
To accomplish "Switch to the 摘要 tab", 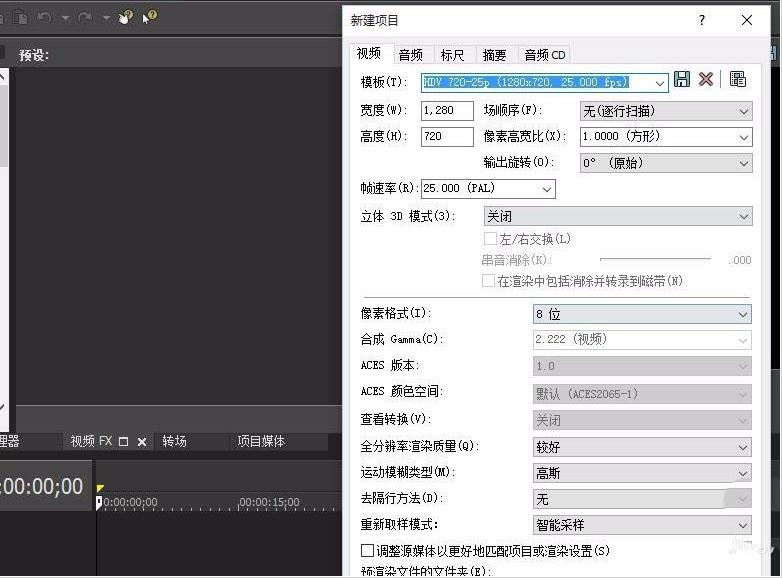I will [x=494, y=55].
